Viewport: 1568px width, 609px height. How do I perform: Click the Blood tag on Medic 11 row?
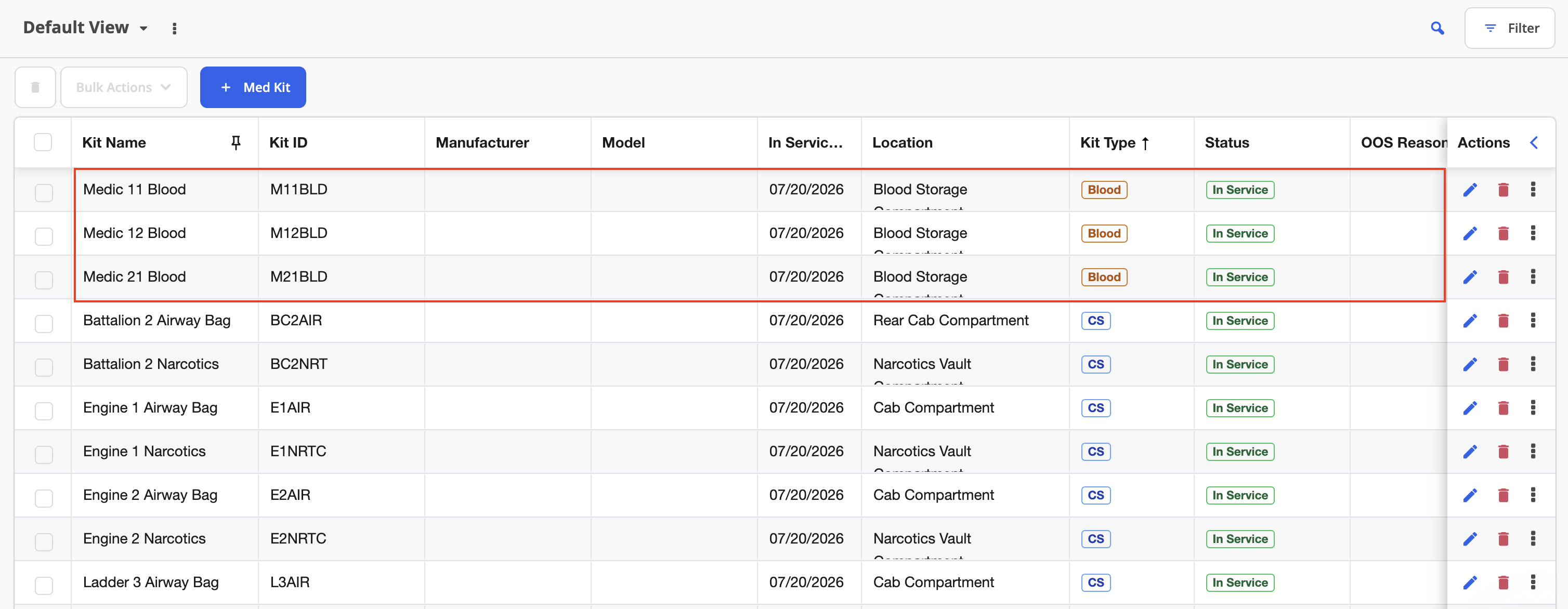click(1104, 190)
